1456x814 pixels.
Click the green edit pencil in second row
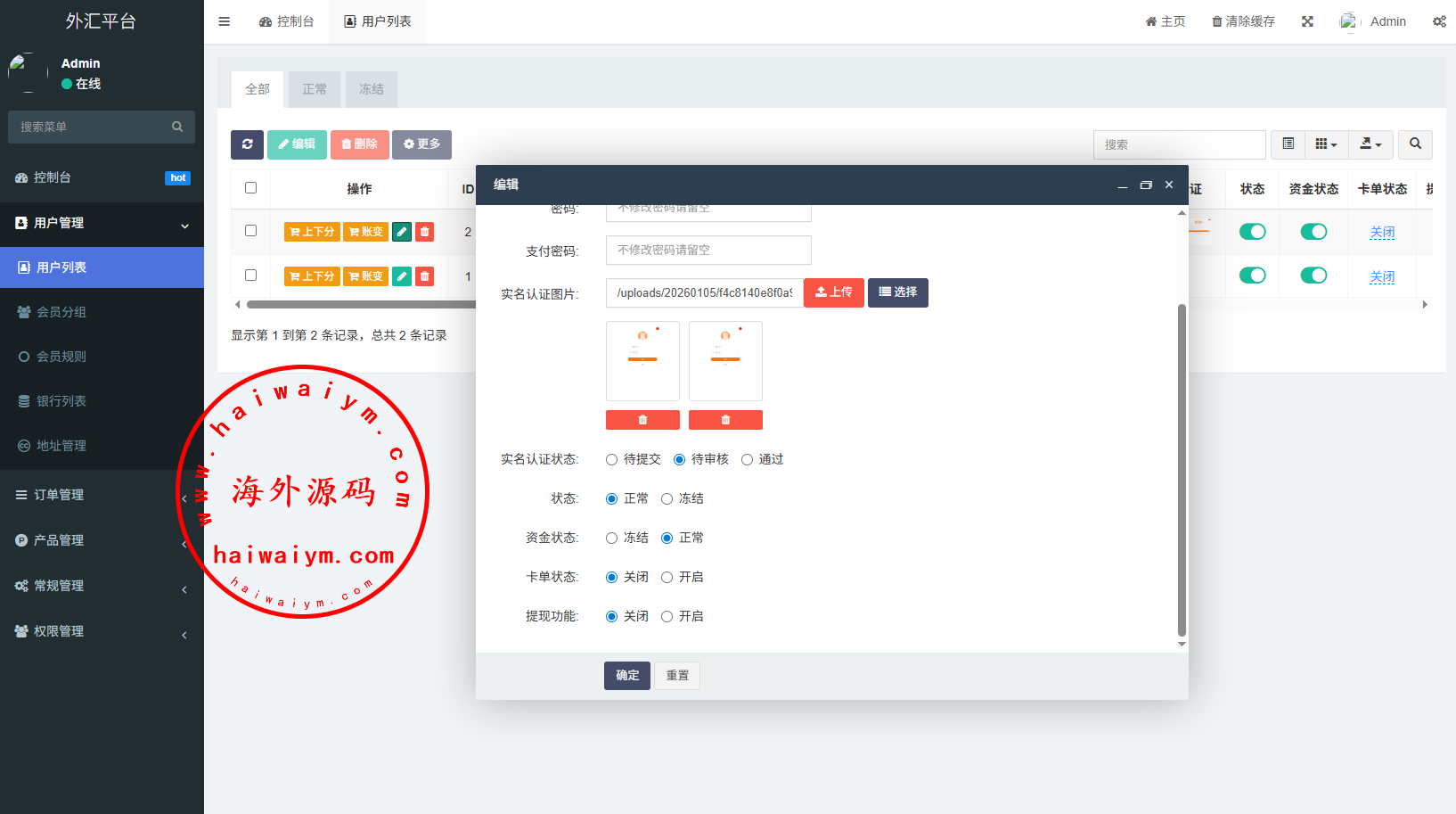click(402, 276)
